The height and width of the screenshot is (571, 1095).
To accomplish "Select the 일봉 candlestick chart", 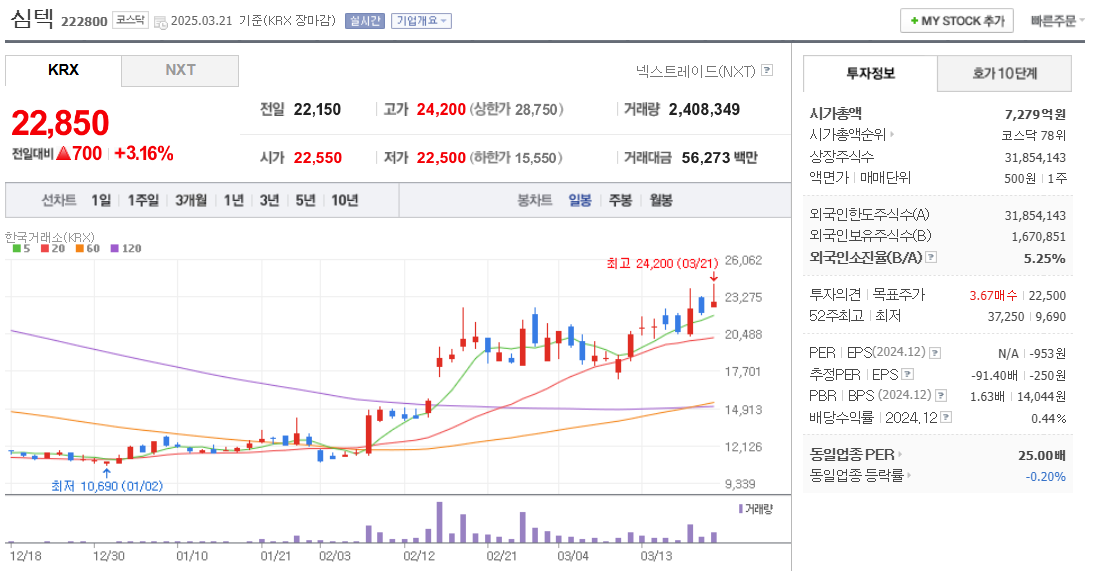I will tap(580, 200).
